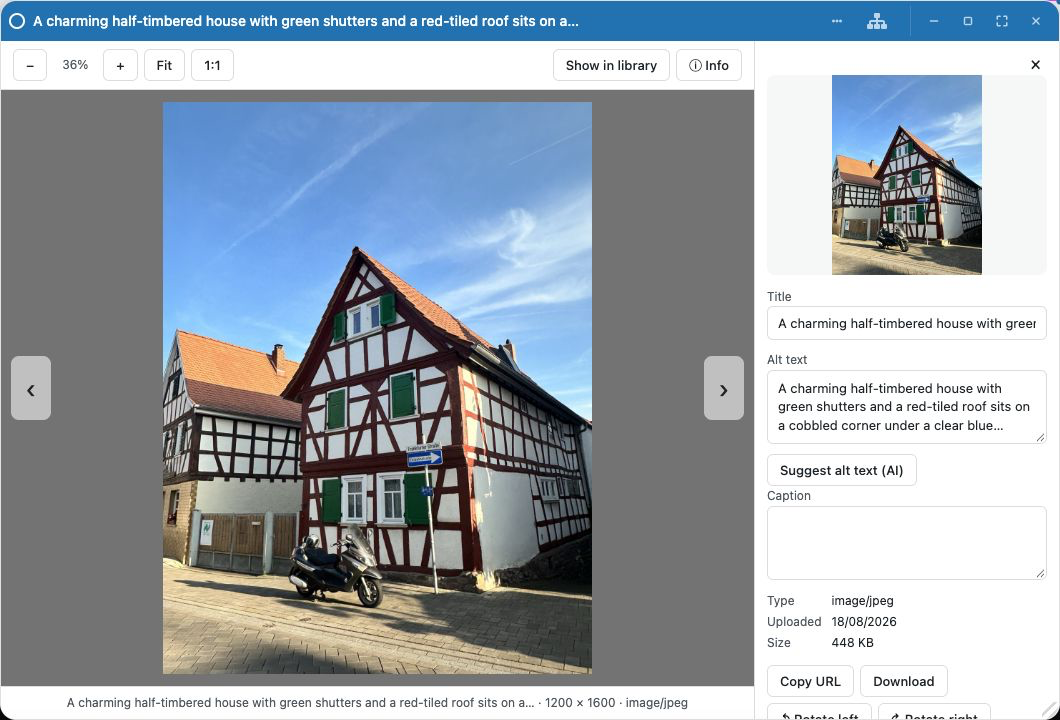Maximize the window

tap(967, 21)
